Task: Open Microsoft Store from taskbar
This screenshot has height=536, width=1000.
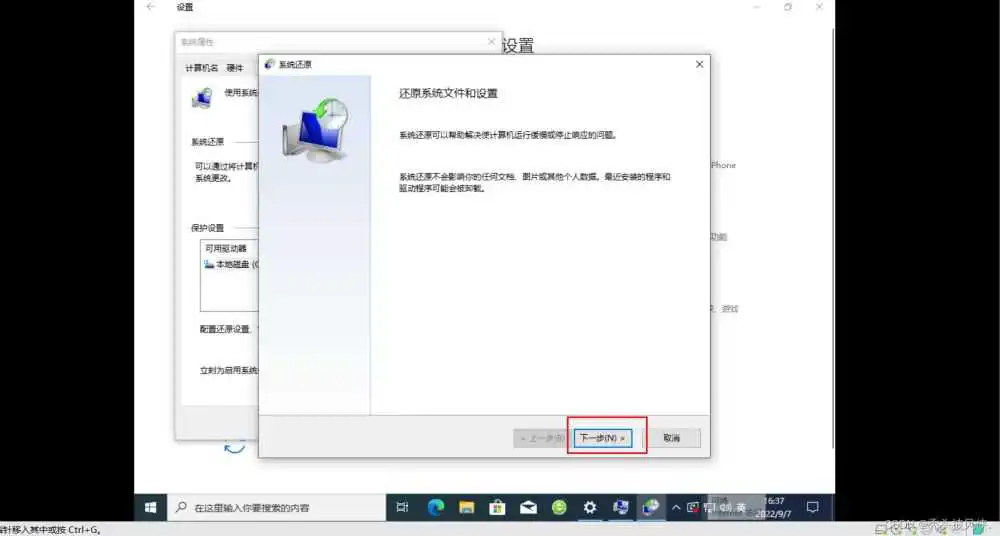Action: (x=497, y=507)
